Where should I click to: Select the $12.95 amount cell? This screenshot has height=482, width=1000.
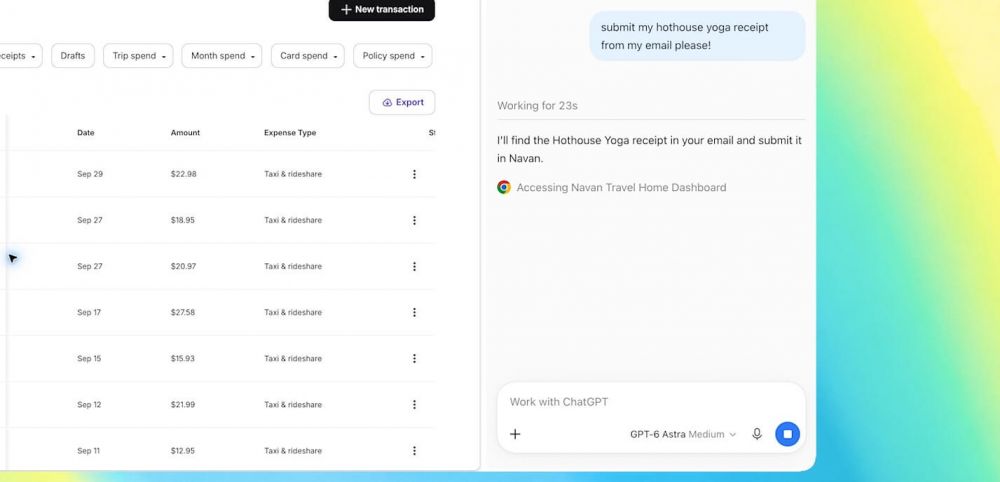pyautogui.click(x=182, y=451)
